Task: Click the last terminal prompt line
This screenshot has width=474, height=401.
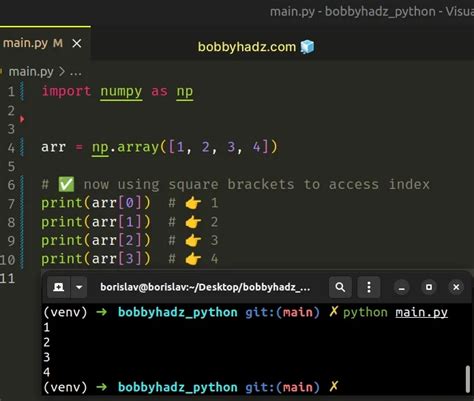Action: click(191, 387)
